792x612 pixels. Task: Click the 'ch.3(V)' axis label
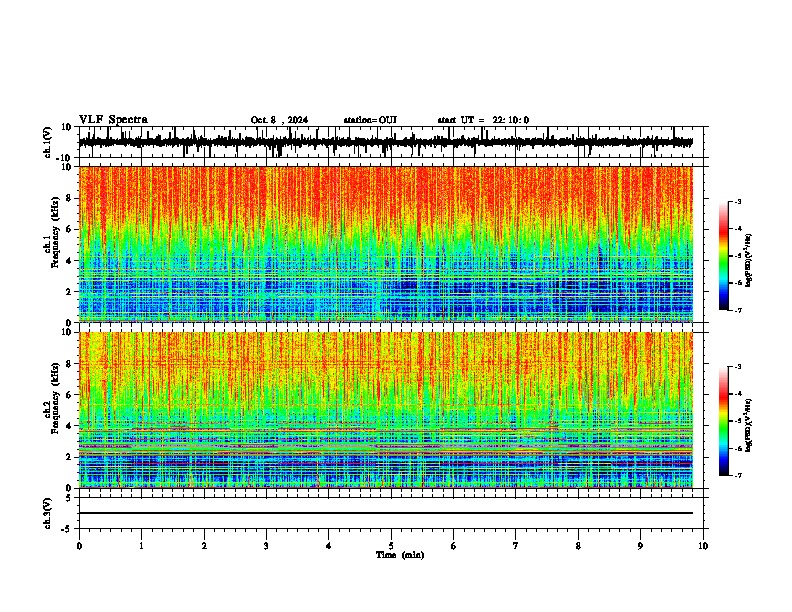pos(47,514)
